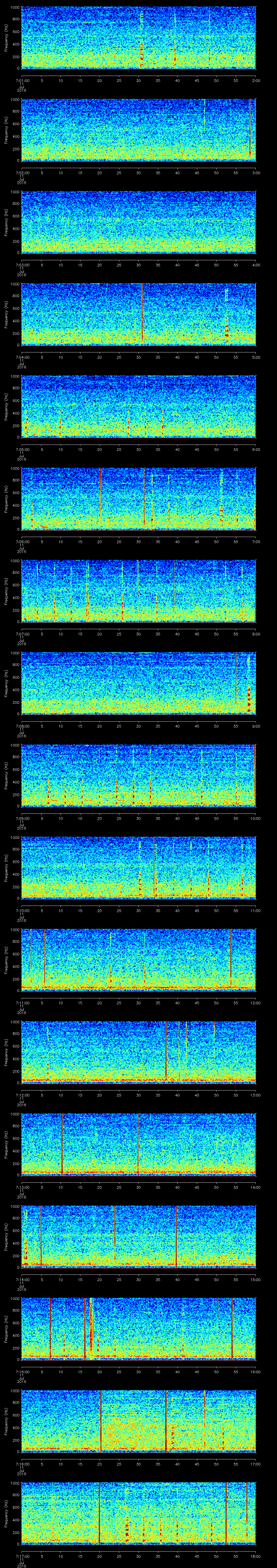Open the spectrogram plot starting at 7:04:00
277x1568 pixels.
coord(138,314)
